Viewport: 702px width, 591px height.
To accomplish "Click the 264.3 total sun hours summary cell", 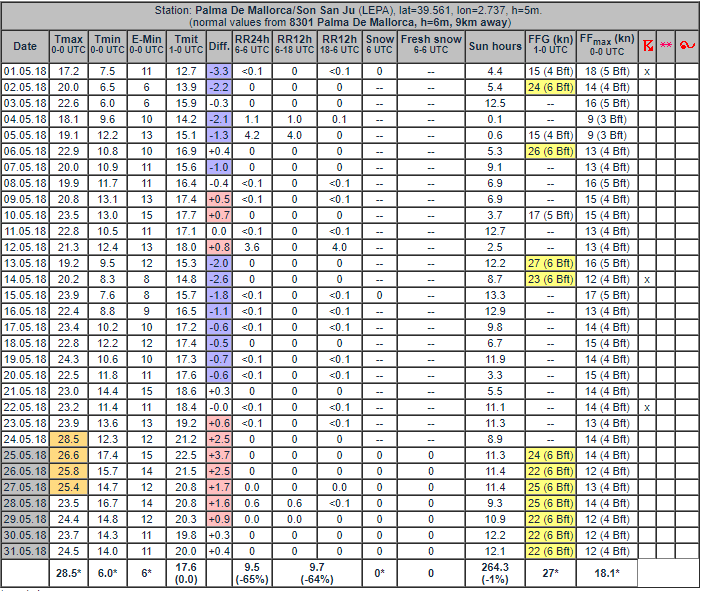I will pos(494,573).
